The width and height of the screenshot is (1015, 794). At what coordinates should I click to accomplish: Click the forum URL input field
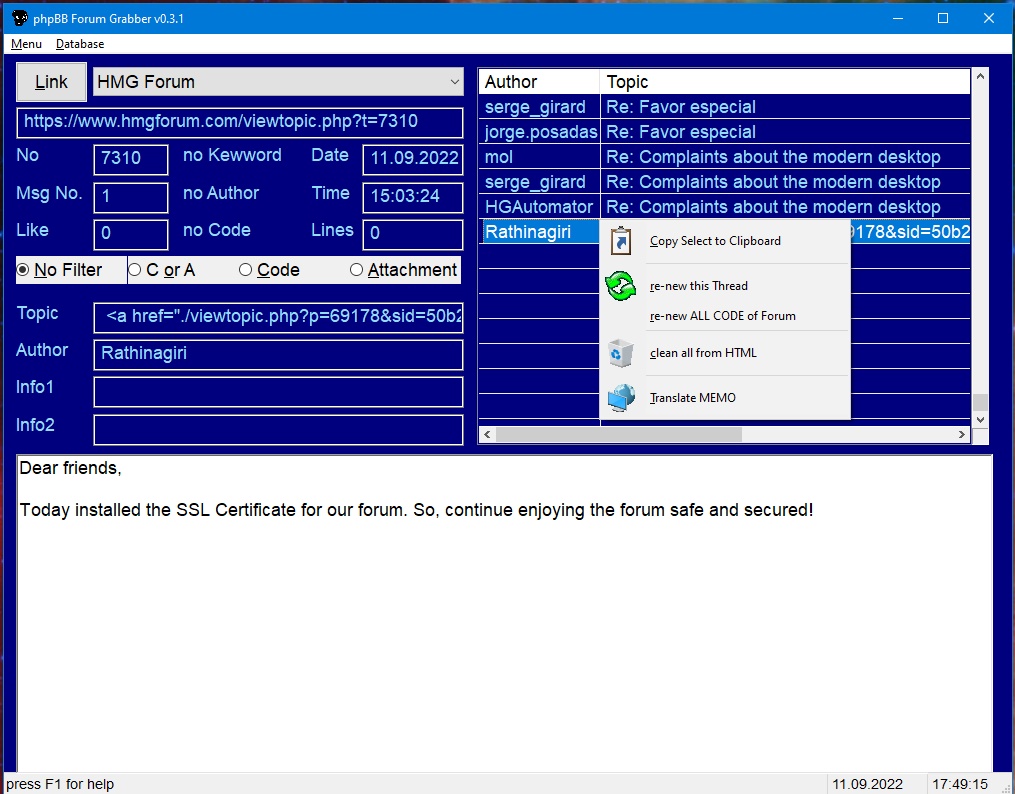click(x=240, y=122)
